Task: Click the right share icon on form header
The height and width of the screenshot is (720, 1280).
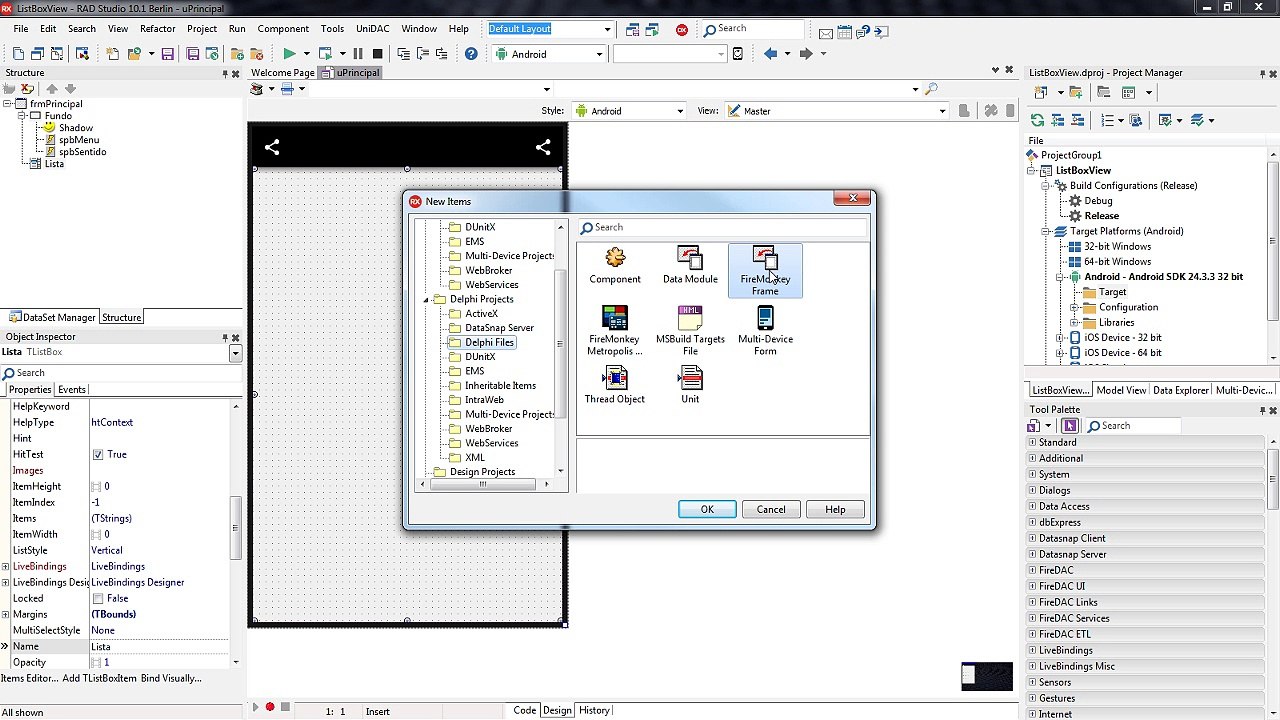Action: tap(543, 147)
